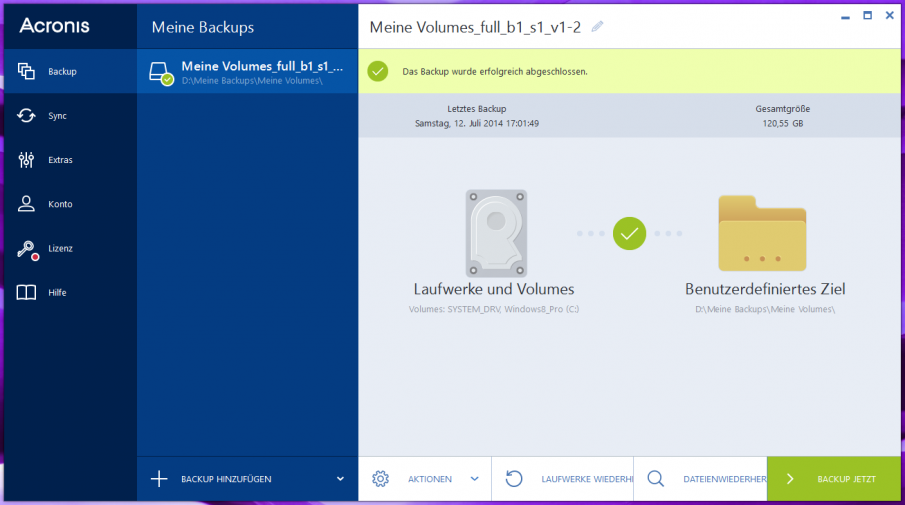Screen dimensions: 905x505
Task: Click the Acronis logo
Action: tap(55, 25)
